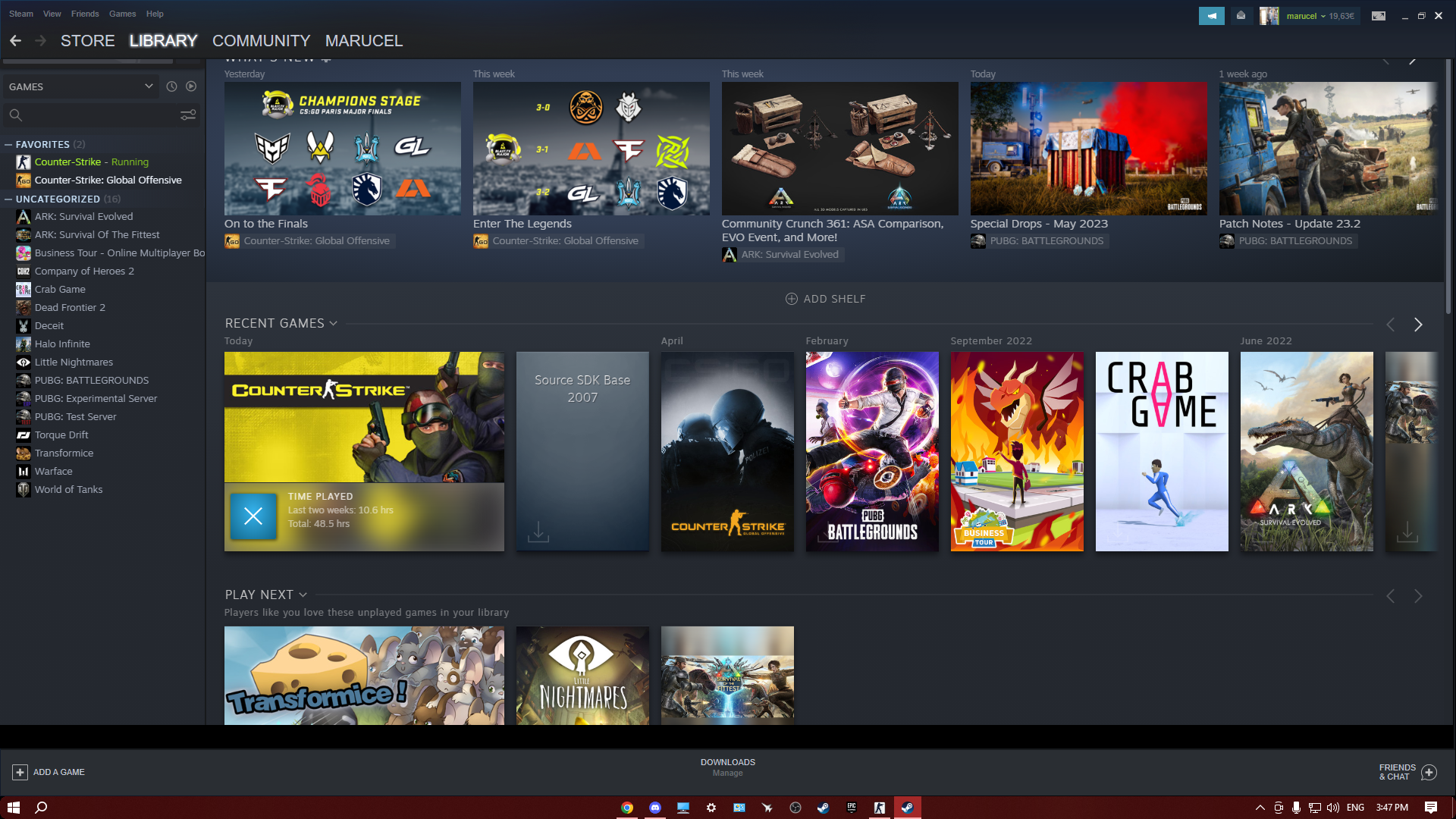Collapse the FAVORITES category

[x=8, y=144]
